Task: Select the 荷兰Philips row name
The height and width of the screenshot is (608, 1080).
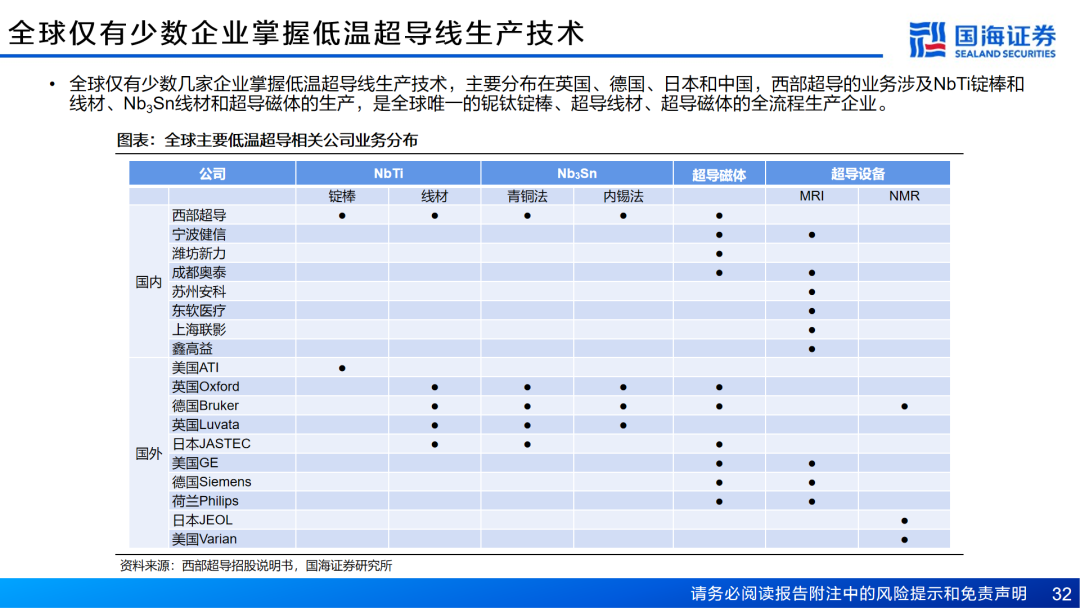Action: click(205, 501)
